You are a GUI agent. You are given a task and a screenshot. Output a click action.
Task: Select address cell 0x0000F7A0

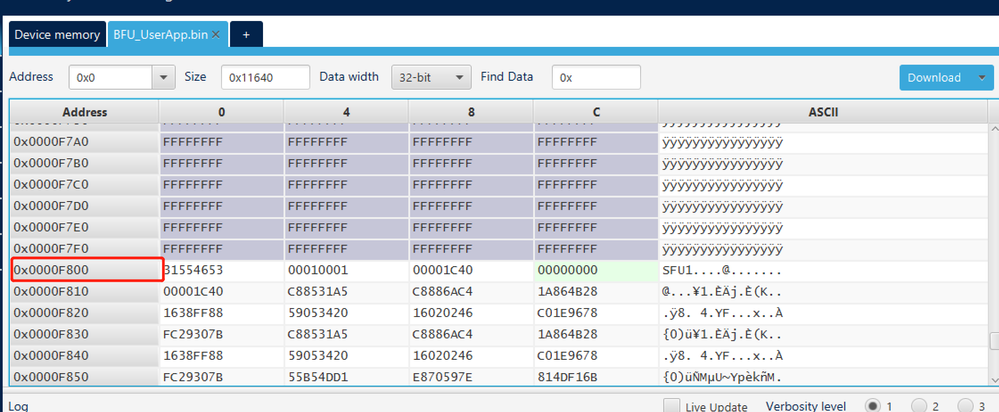(85, 142)
